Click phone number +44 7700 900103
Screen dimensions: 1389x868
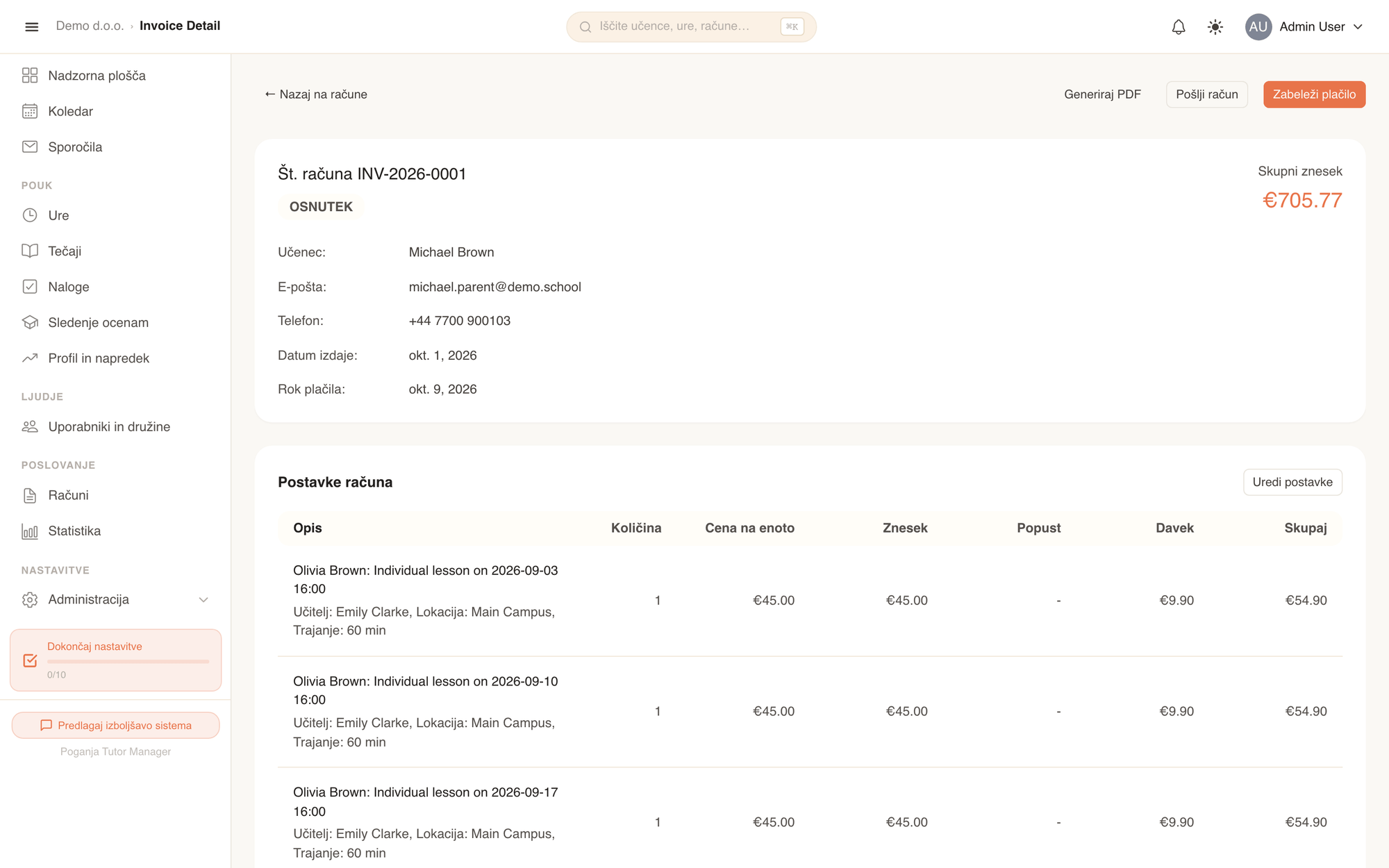[x=459, y=321]
